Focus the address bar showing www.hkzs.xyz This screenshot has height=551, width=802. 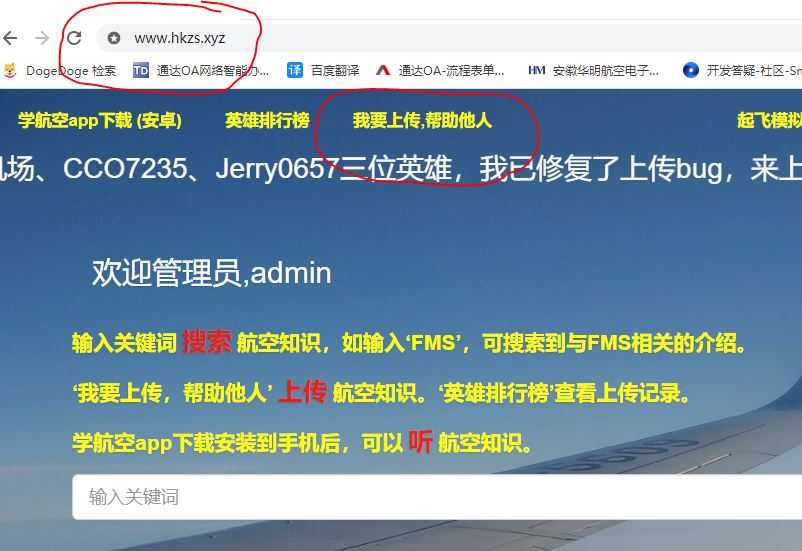click(450, 38)
